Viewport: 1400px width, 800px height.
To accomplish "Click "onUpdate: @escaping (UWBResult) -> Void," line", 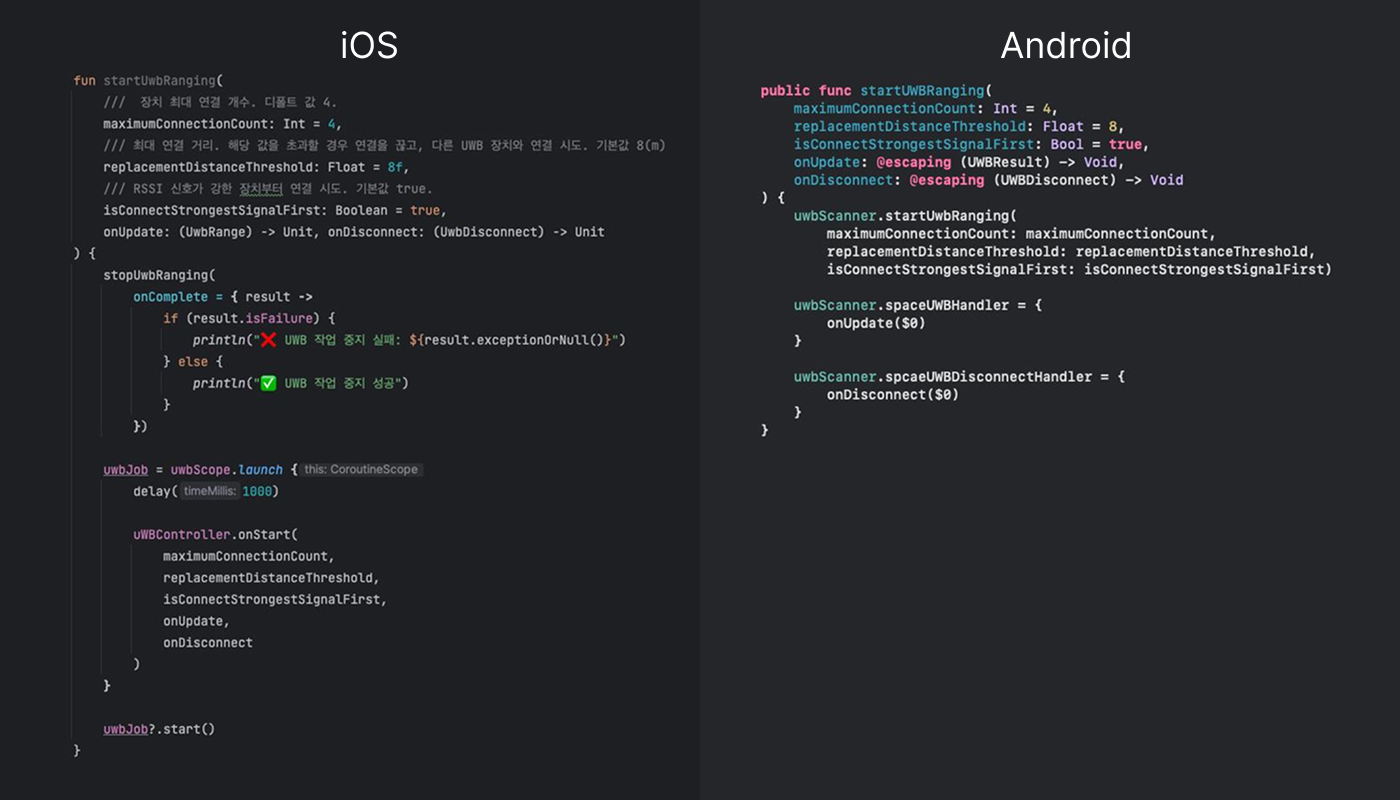I will point(959,163).
